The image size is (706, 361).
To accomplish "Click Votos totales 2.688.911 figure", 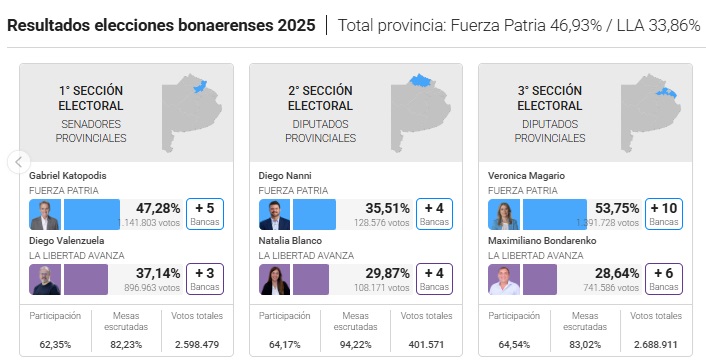I will click(656, 345).
